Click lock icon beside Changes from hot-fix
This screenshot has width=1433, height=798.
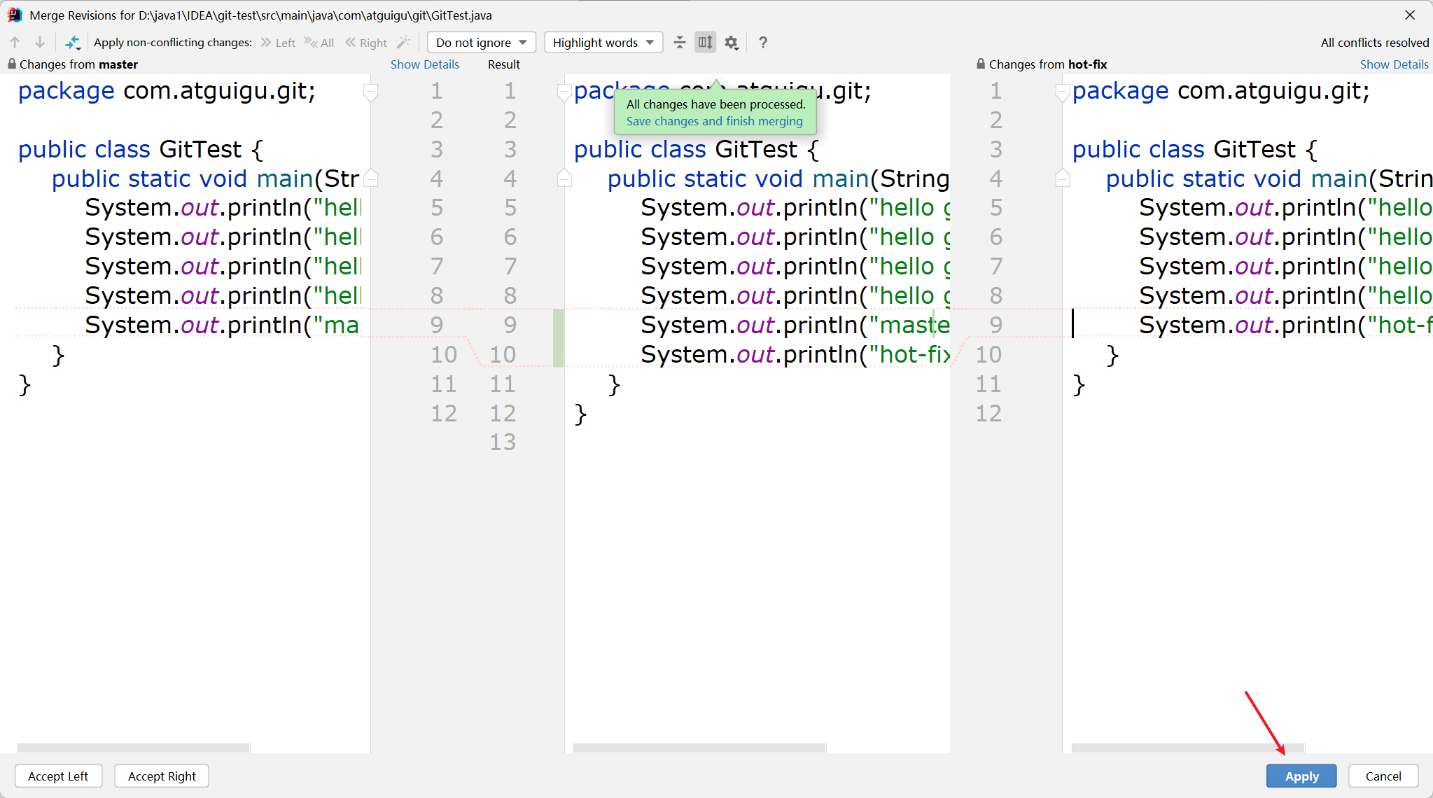click(981, 64)
